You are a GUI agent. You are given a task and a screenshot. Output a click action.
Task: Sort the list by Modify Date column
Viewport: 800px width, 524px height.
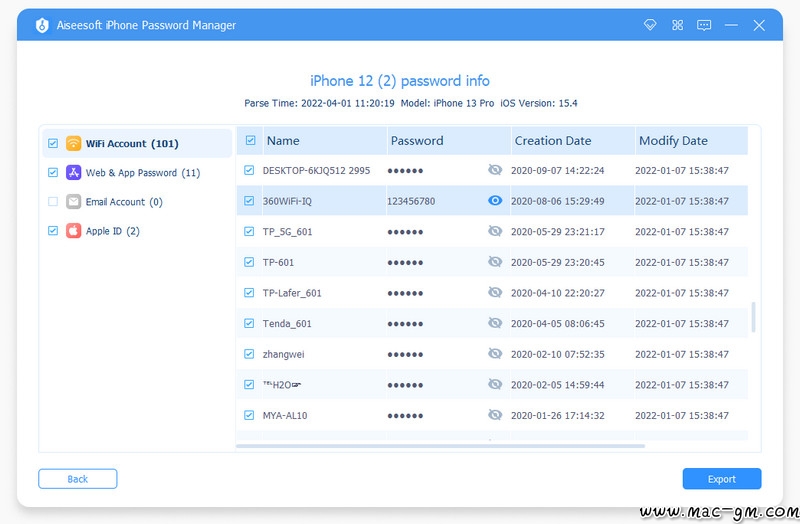coord(673,141)
